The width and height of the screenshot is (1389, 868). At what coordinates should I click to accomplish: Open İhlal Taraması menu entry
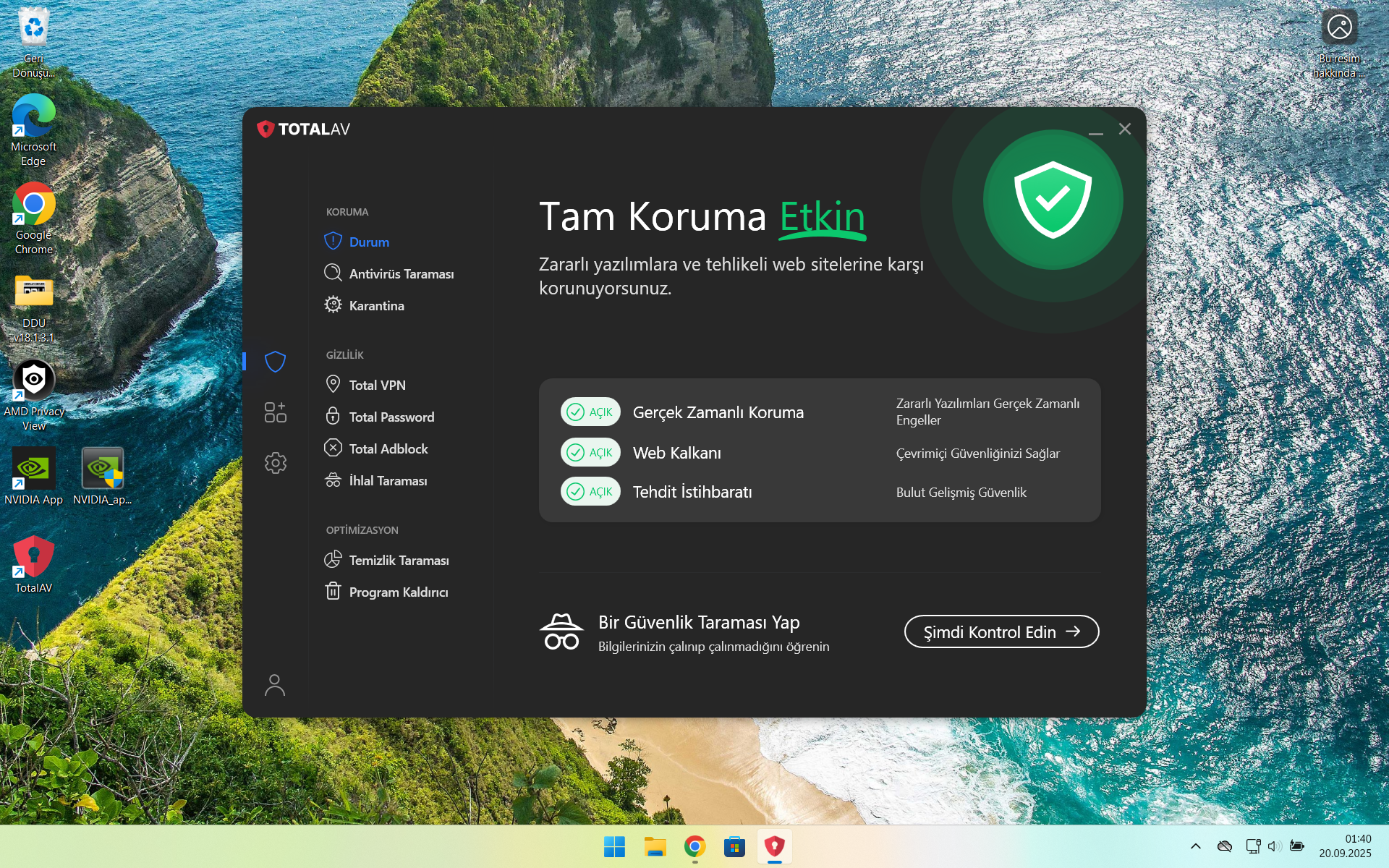388,480
